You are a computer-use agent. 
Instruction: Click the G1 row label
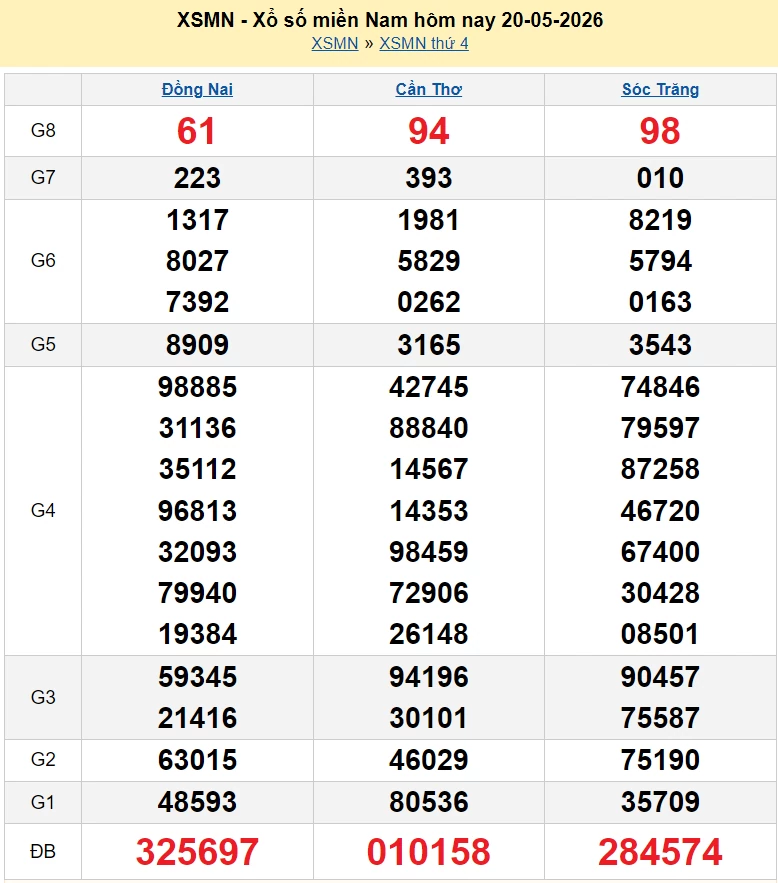pos(43,802)
